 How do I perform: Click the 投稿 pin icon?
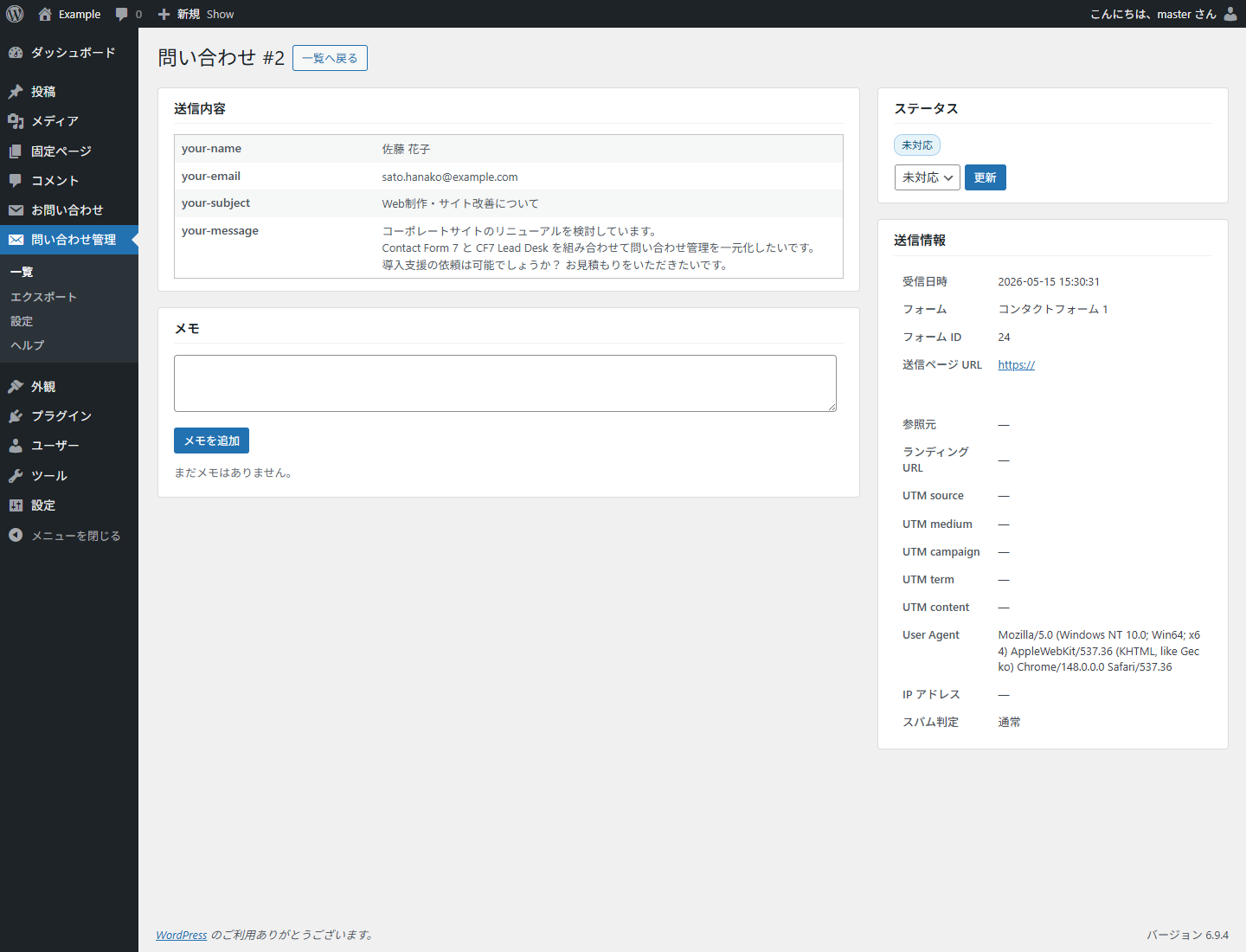16,92
